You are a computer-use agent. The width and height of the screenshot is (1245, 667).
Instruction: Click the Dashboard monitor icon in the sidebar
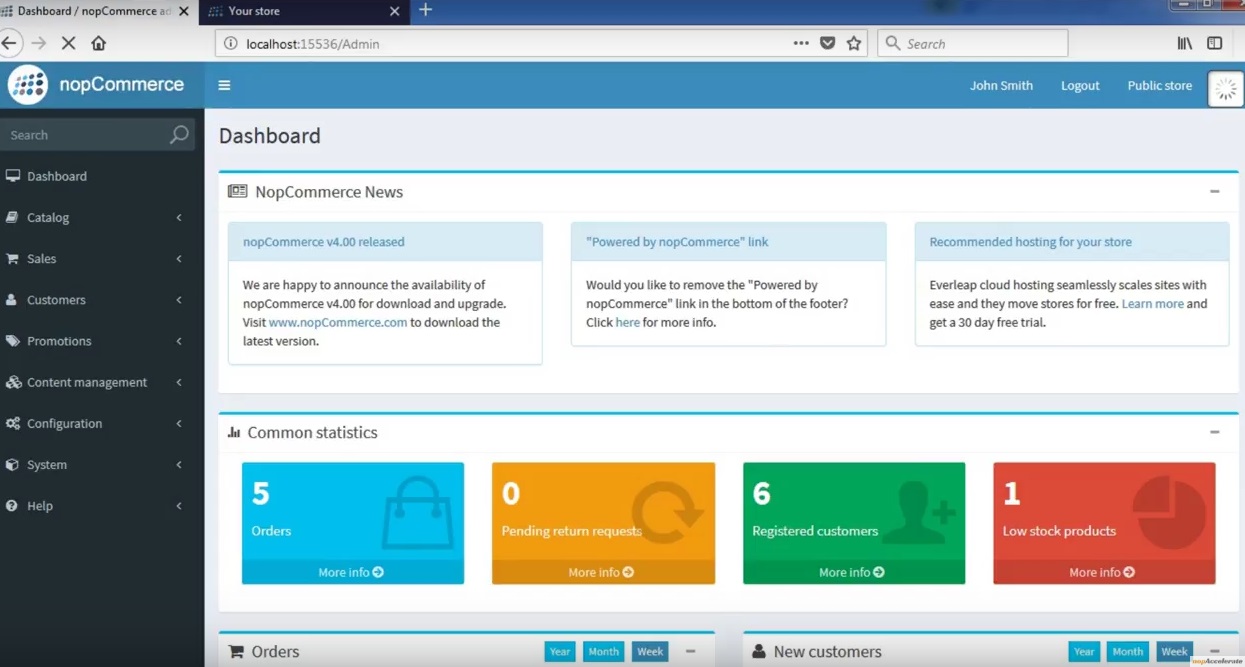click(x=13, y=176)
